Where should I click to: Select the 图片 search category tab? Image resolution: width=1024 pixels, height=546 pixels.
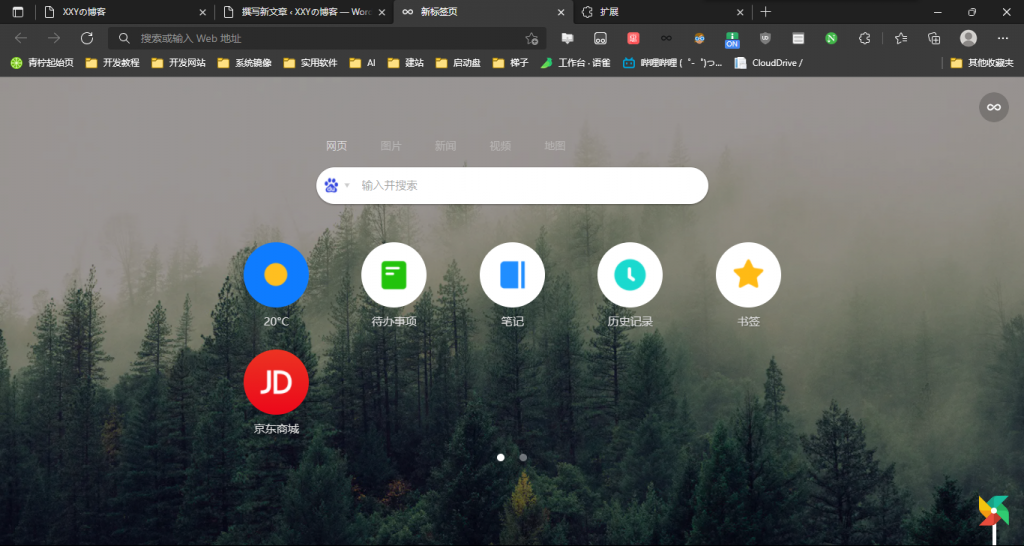(x=391, y=146)
